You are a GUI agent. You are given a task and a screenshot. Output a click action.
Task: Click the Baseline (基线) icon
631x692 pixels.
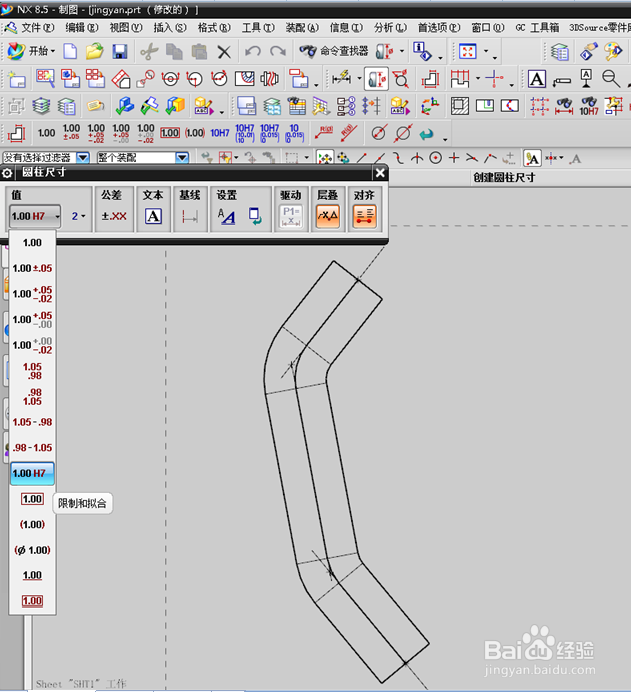[190, 216]
